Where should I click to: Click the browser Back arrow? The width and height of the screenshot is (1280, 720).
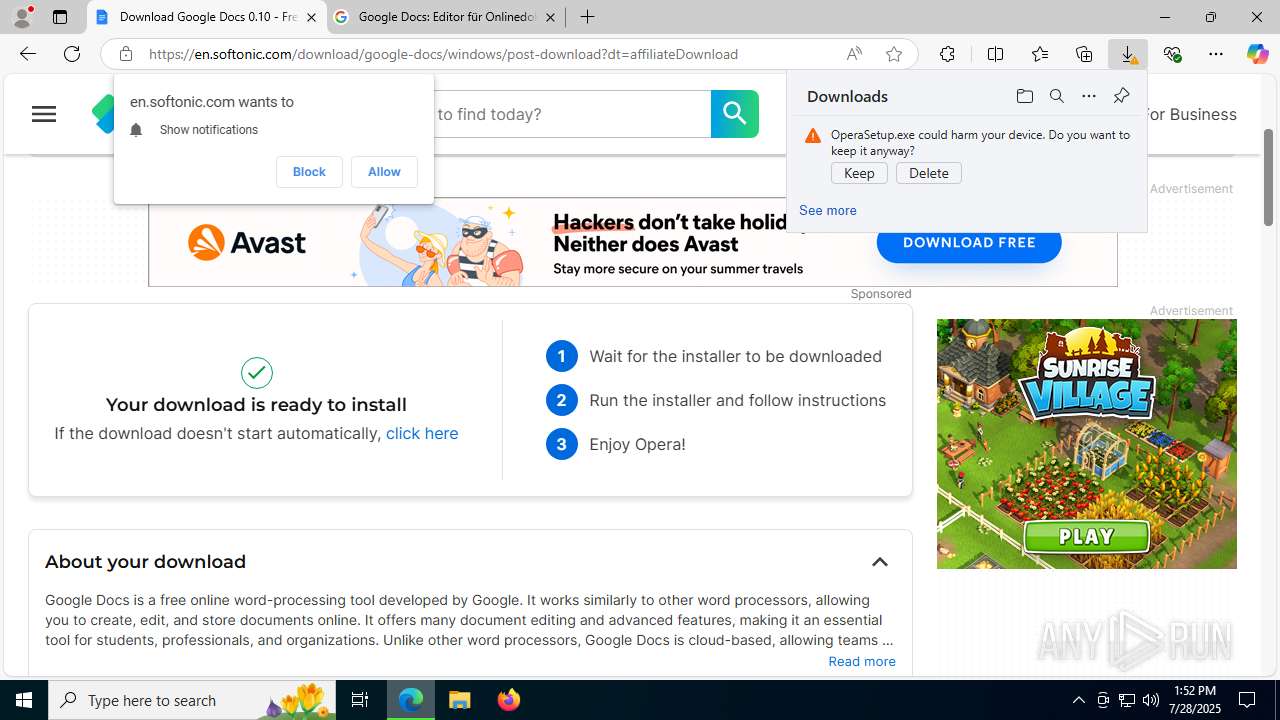coord(27,54)
